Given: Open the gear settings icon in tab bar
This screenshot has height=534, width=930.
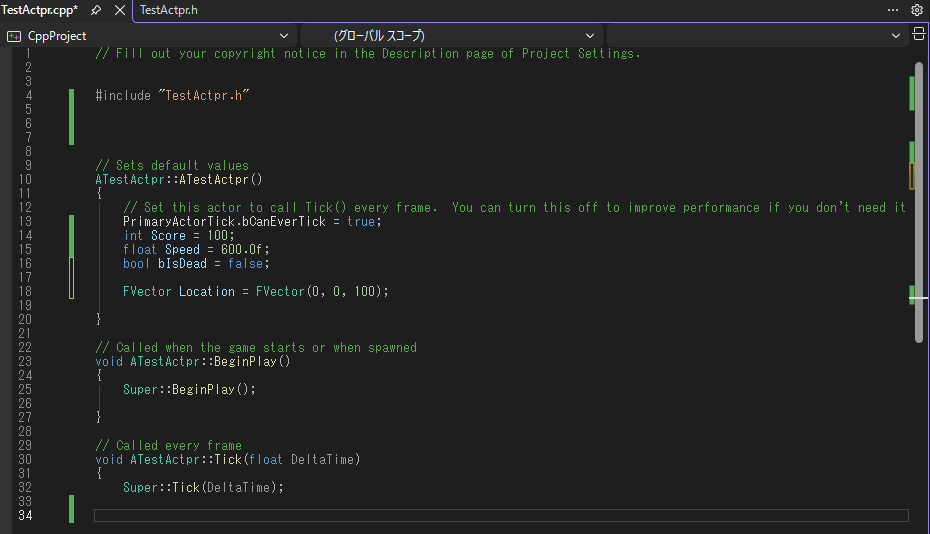Looking at the screenshot, I should tap(917, 10).
